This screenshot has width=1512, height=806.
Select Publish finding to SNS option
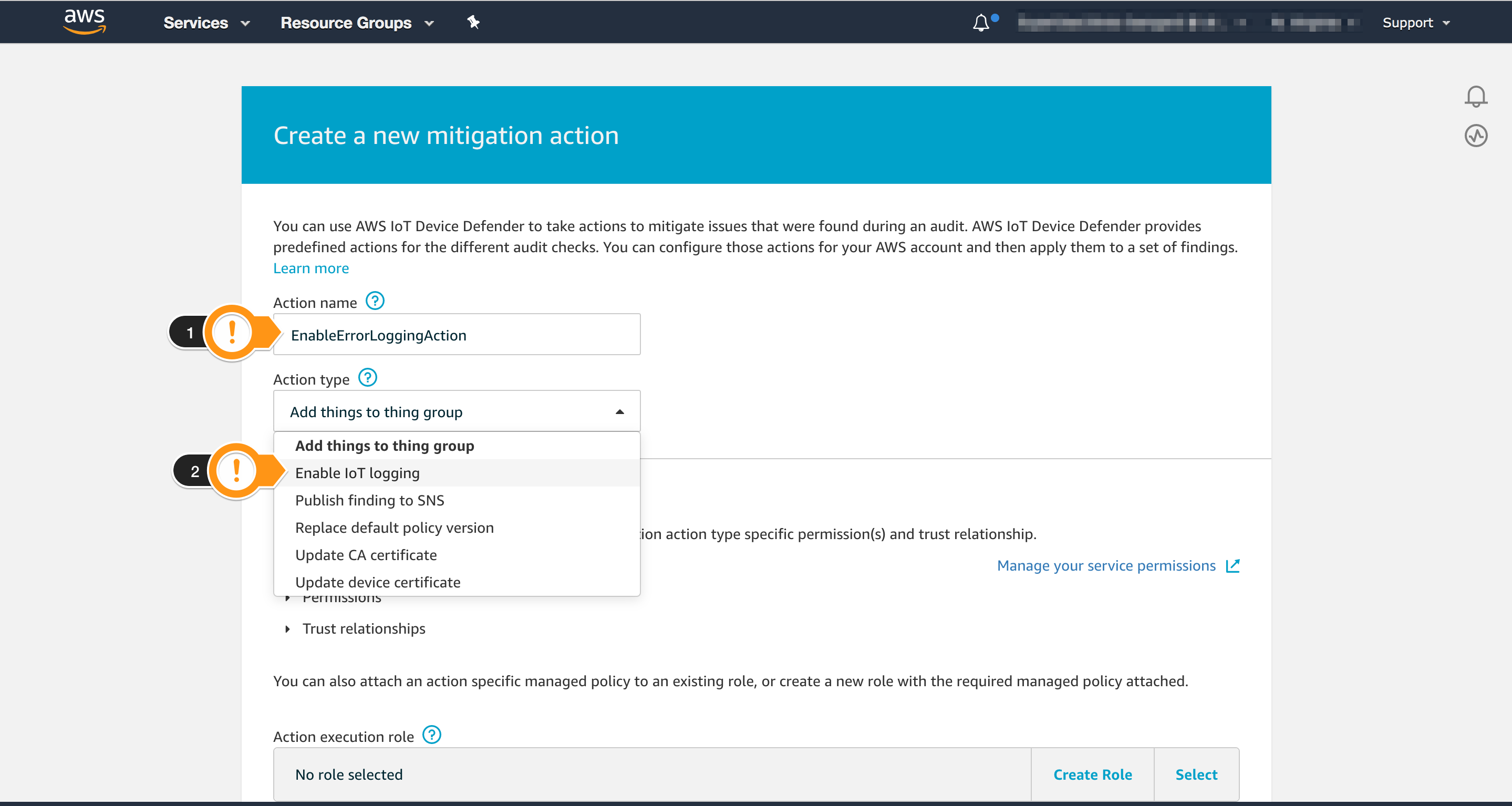(x=457, y=500)
